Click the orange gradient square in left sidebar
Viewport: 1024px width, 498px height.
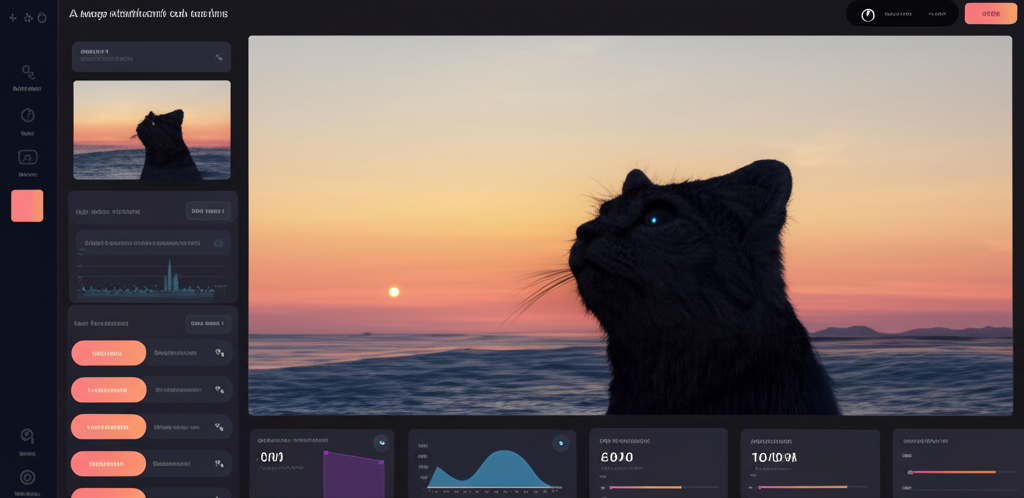[x=27, y=206]
